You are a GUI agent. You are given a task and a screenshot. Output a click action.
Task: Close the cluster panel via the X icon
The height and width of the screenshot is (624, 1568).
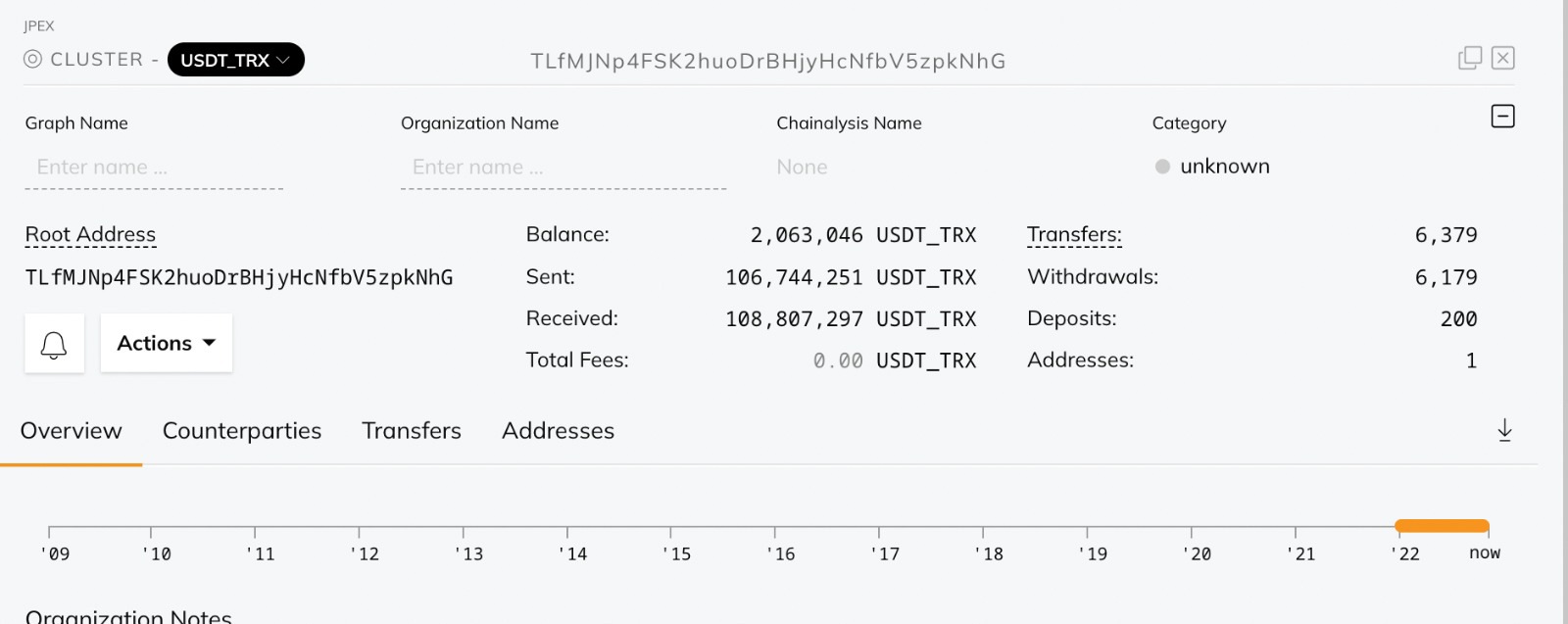coord(1502,58)
